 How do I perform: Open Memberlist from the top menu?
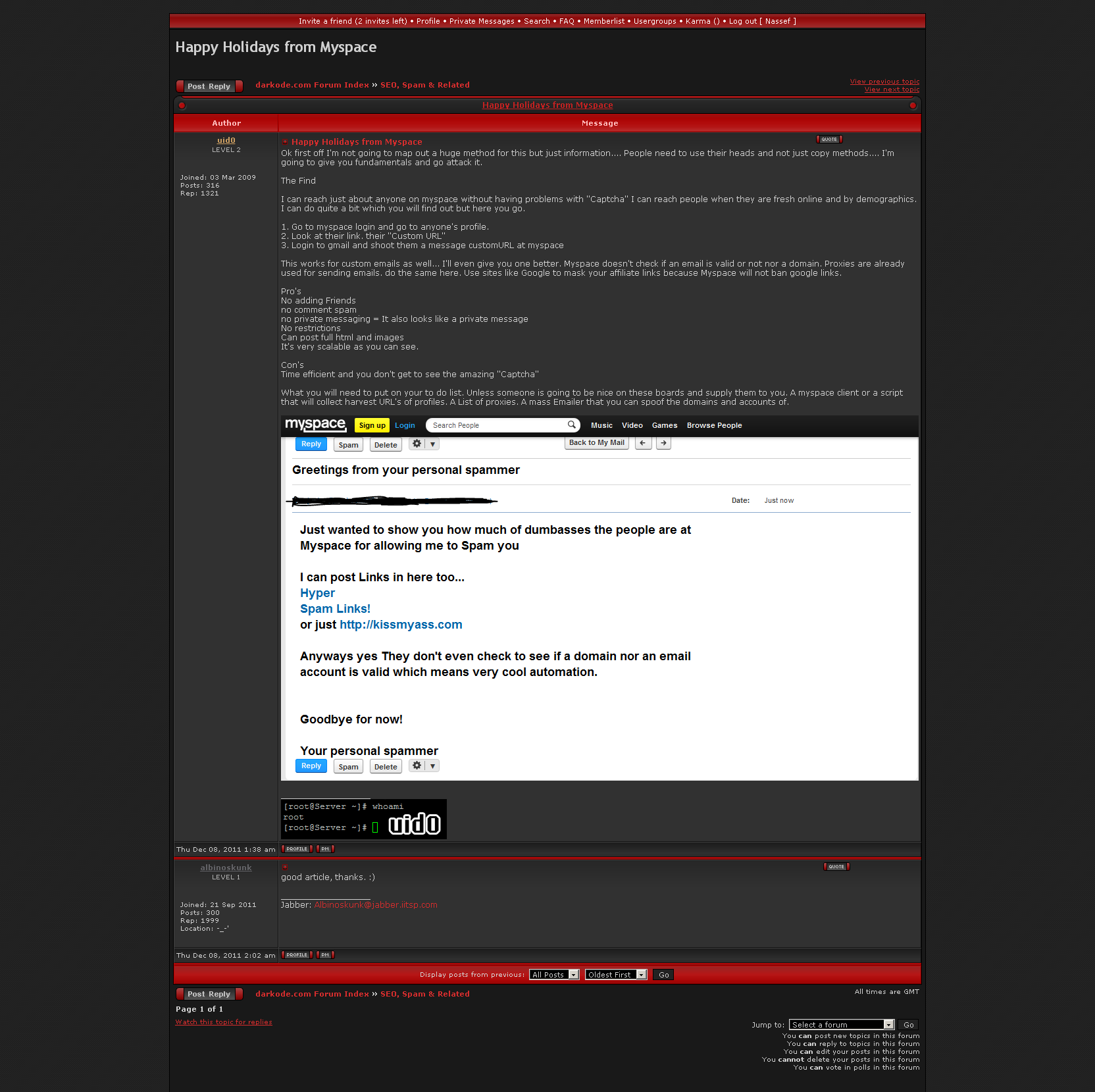(603, 21)
